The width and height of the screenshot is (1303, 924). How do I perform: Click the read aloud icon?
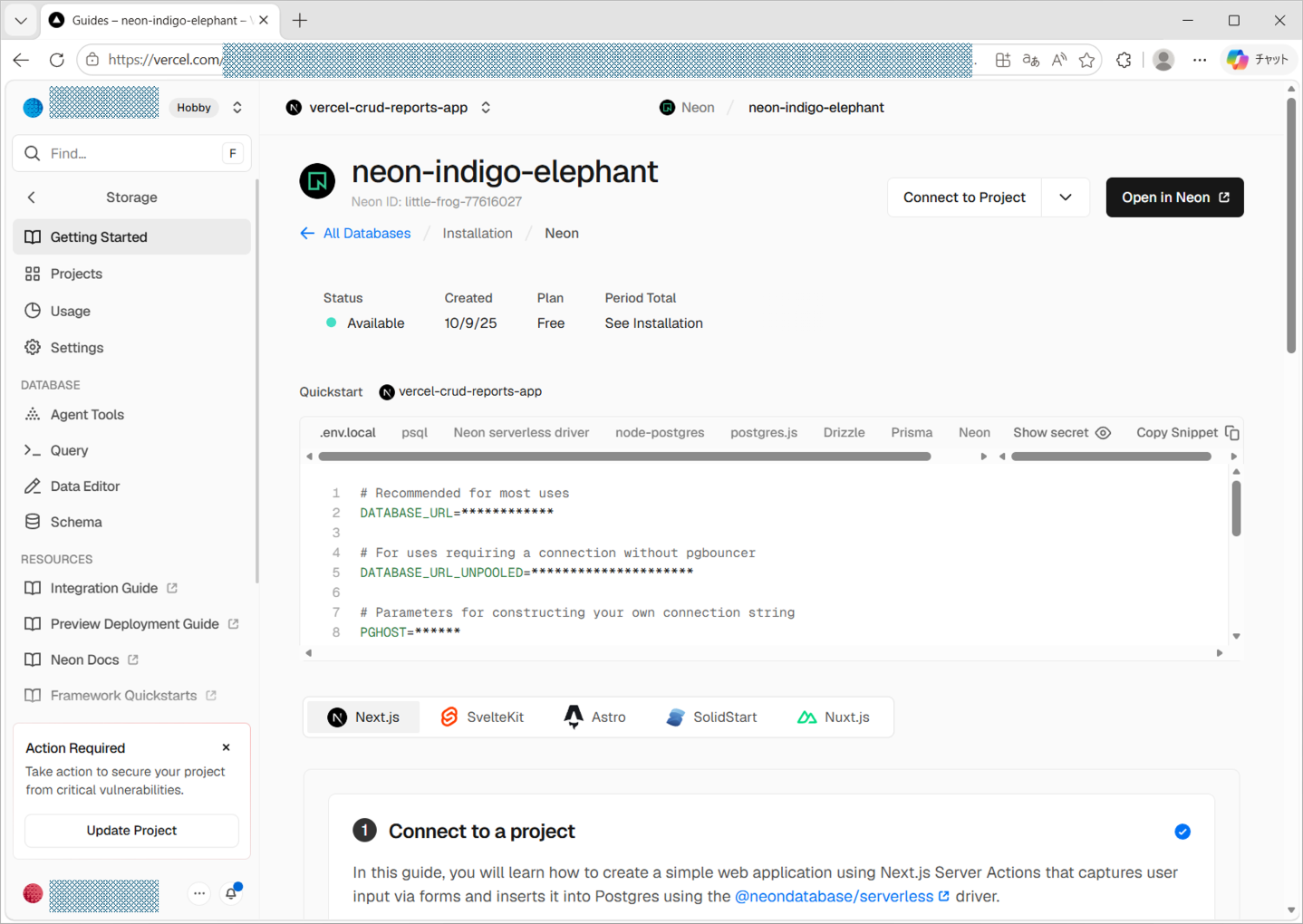[x=1058, y=60]
